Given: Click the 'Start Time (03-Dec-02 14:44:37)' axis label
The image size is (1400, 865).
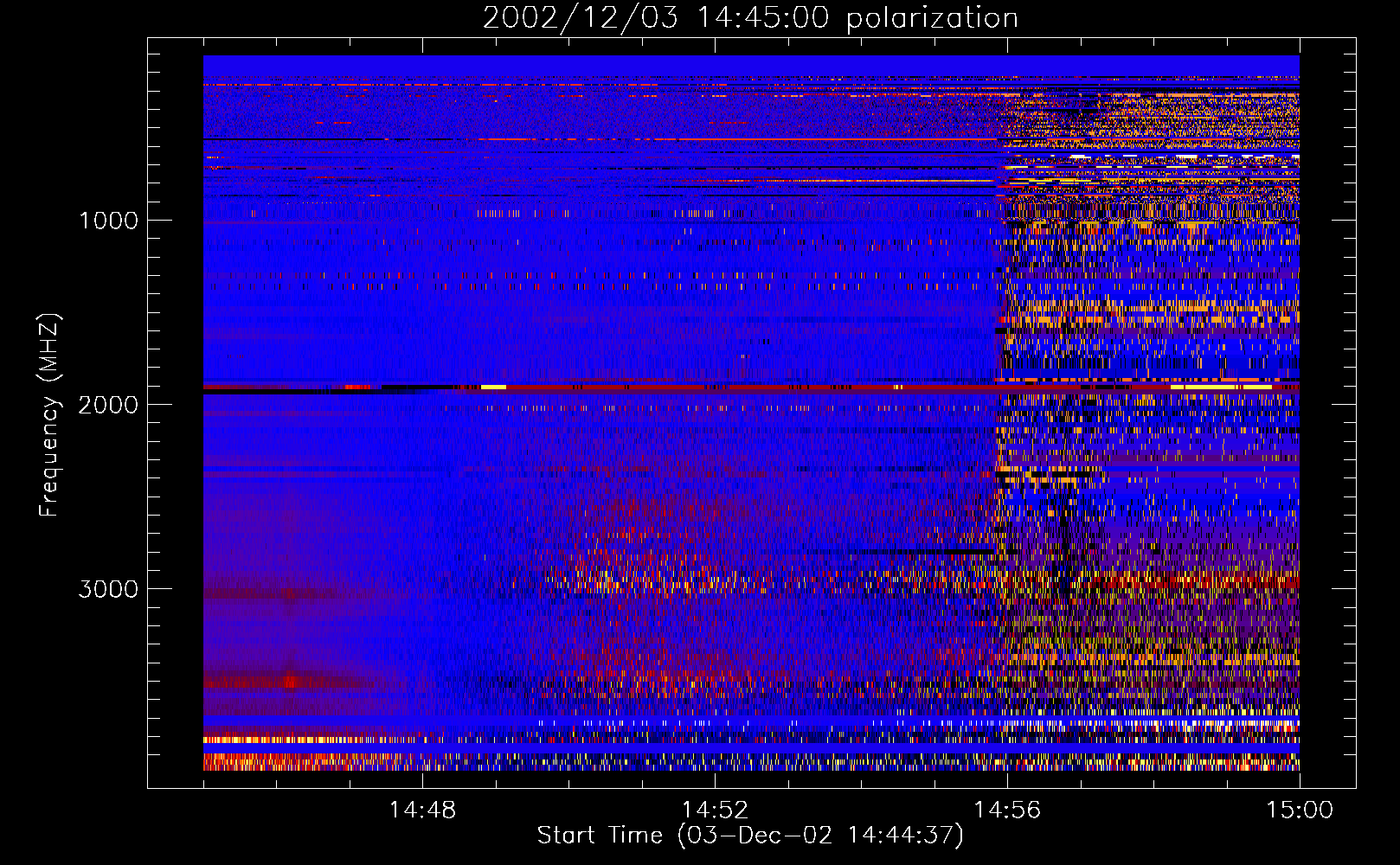Looking at the screenshot, I should pos(750,836).
